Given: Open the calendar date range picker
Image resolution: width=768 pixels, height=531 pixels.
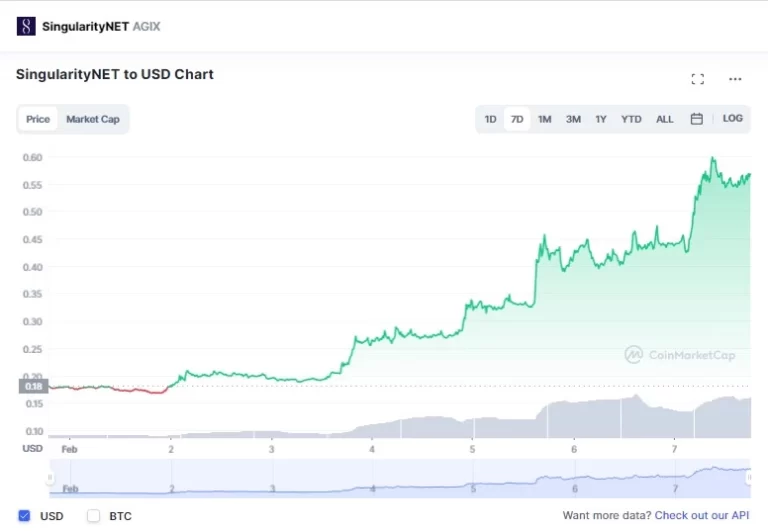Looking at the screenshot, I should [696, 119].
